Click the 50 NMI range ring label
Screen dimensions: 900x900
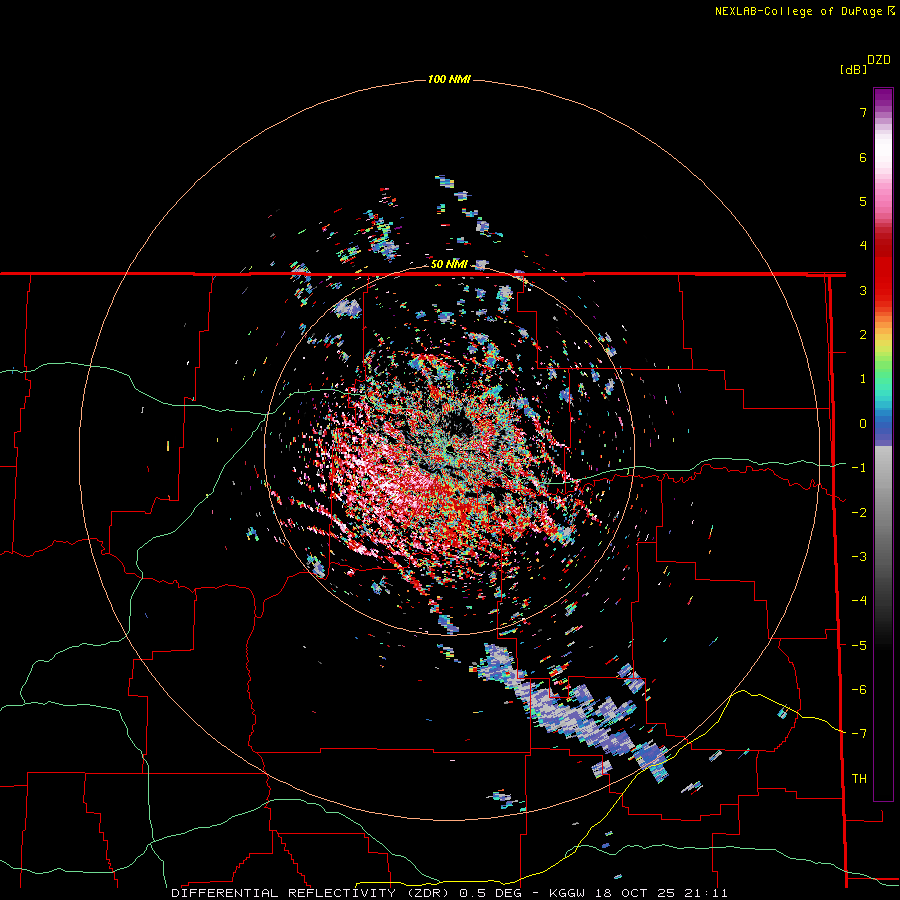(449, 264)
